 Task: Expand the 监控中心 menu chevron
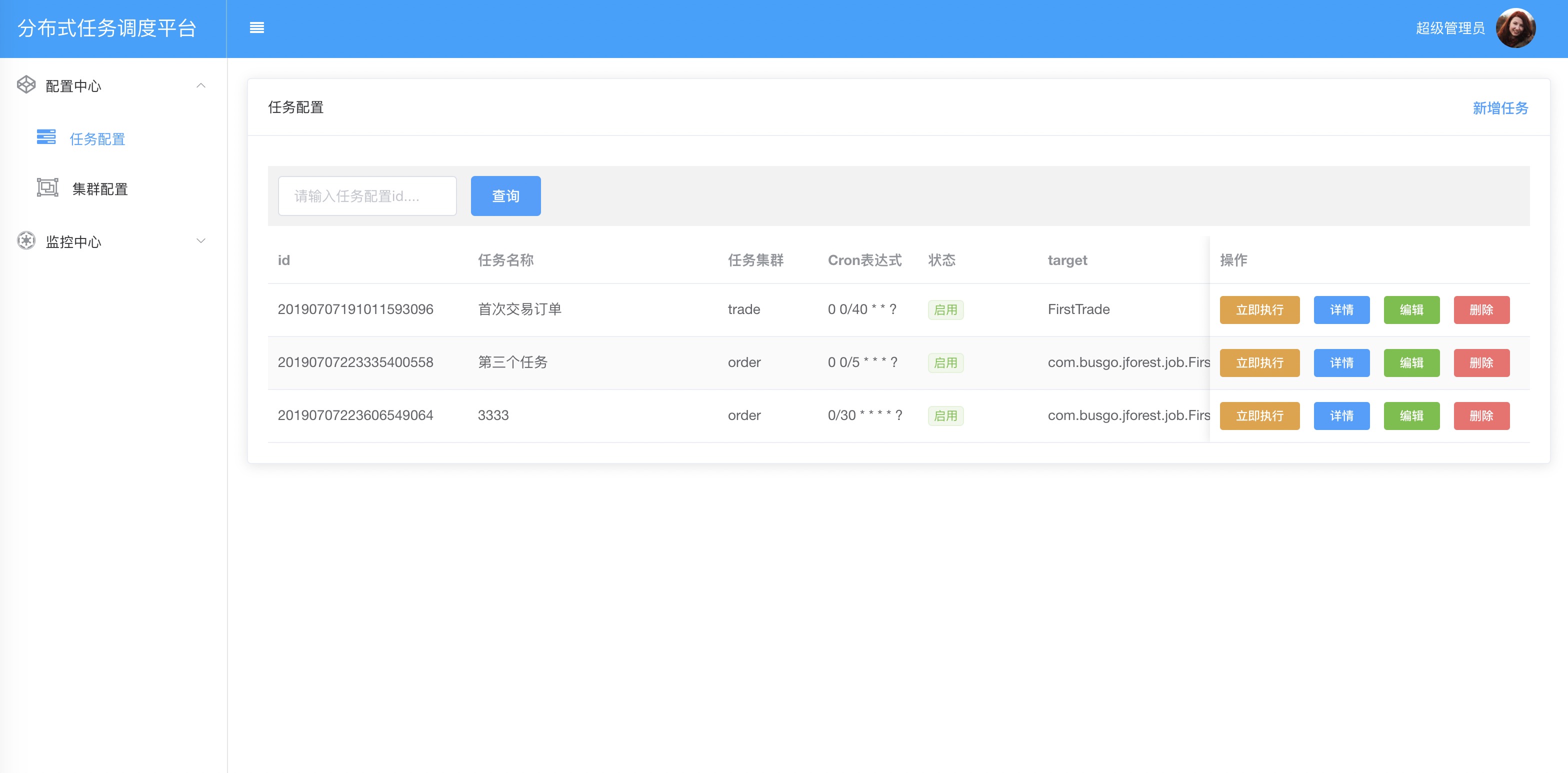pos(201,241)
